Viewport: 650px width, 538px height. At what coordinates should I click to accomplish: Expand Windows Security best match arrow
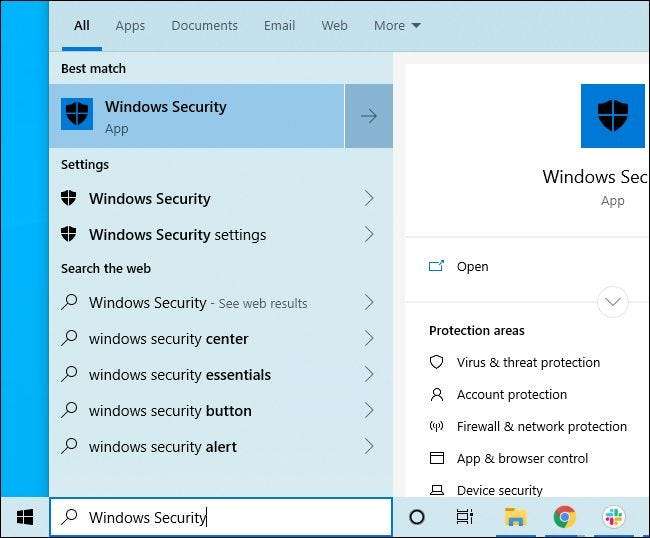coord(369,116)
